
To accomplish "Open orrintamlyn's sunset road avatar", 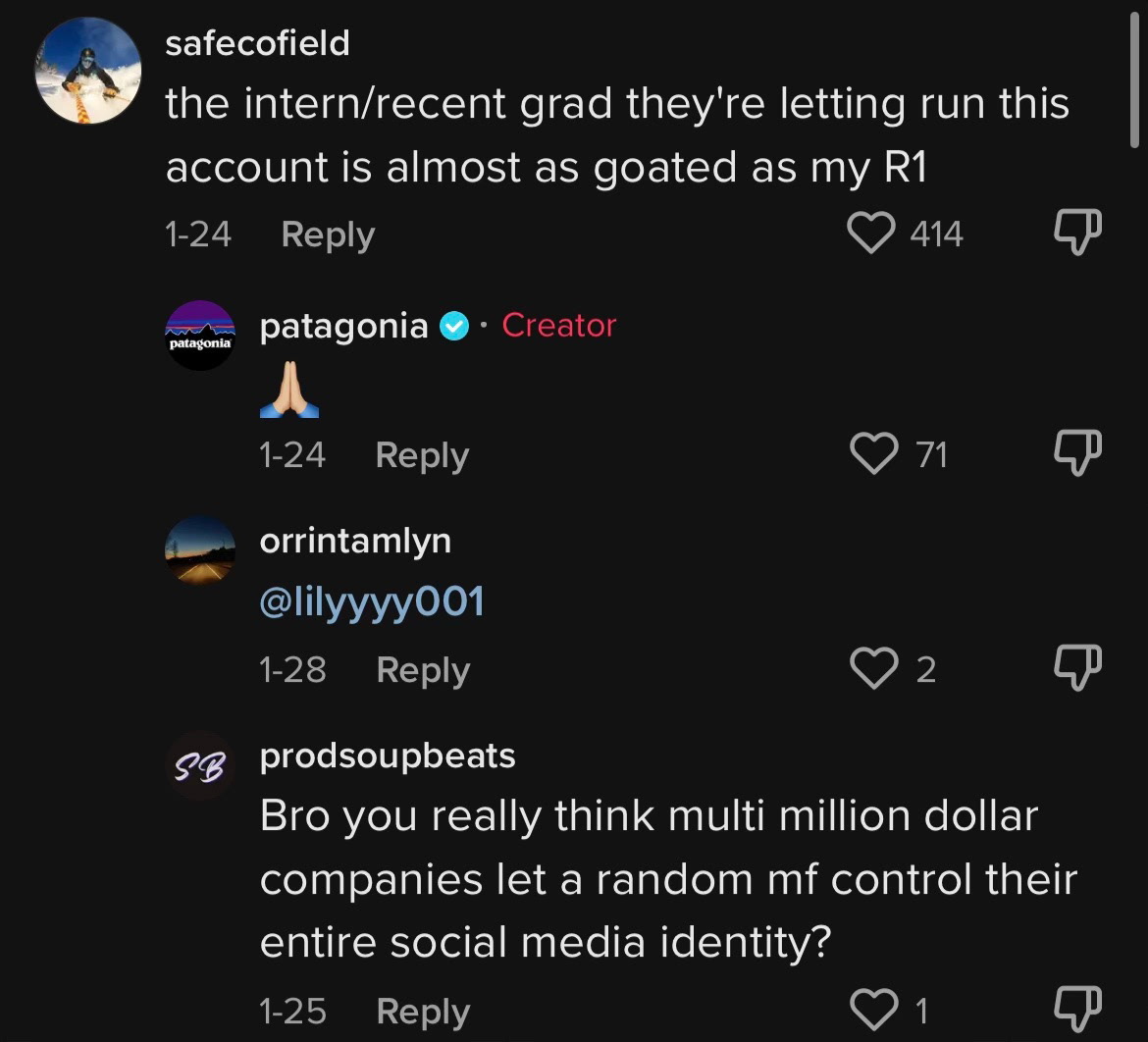I will tap(200, 550).
